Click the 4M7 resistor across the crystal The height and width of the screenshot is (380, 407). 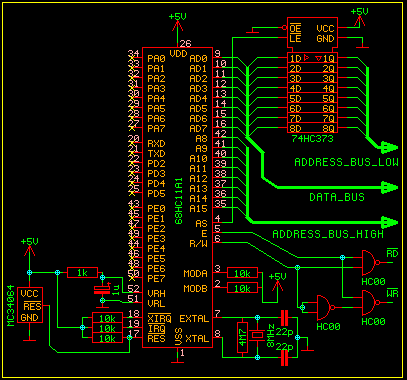[242, 337]
